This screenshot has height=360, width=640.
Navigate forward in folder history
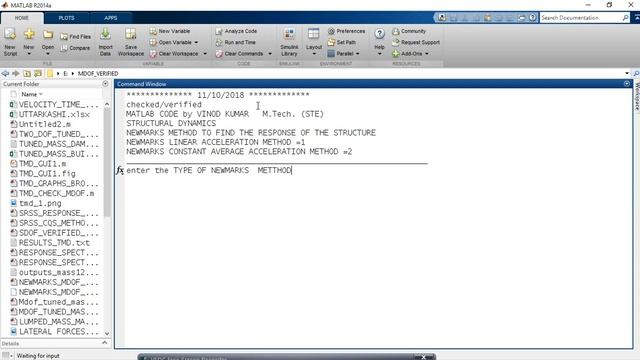(x=16, y=73)
